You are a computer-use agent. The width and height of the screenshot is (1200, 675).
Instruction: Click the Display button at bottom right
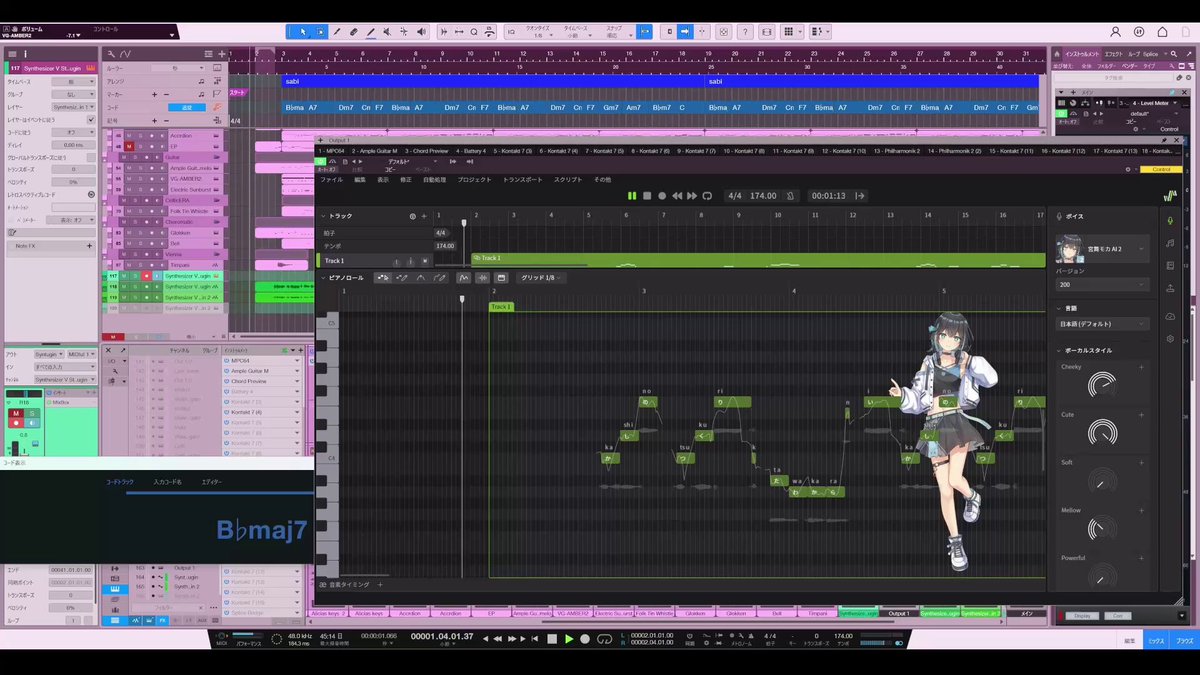tap(1080, 616)
